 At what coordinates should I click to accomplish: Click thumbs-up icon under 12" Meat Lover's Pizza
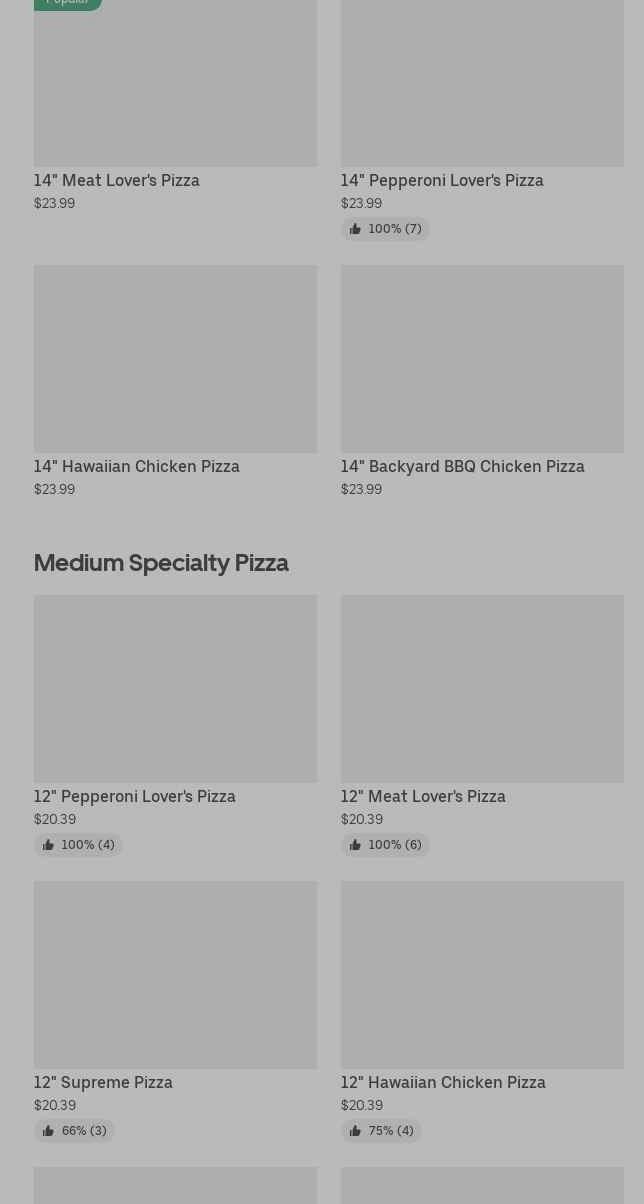click(355, 845)
